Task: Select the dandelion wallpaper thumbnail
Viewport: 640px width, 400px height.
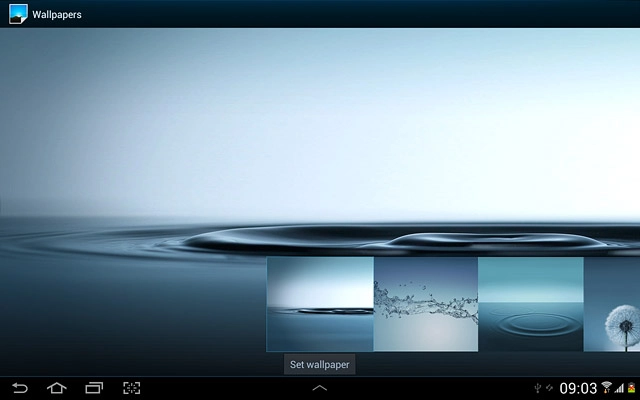Action: coord(611,304)
